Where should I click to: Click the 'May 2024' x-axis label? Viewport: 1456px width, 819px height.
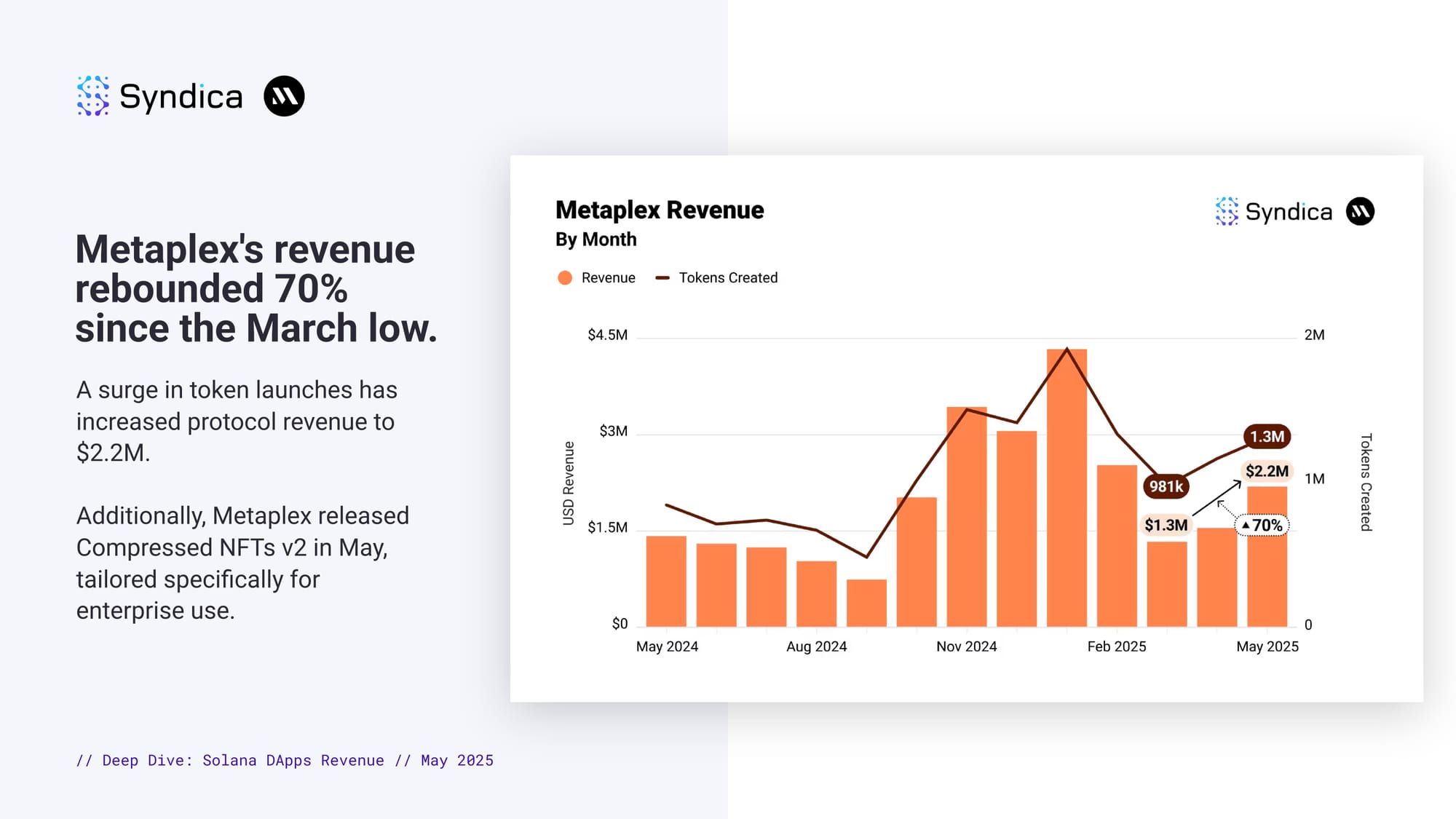click(667, 646)
